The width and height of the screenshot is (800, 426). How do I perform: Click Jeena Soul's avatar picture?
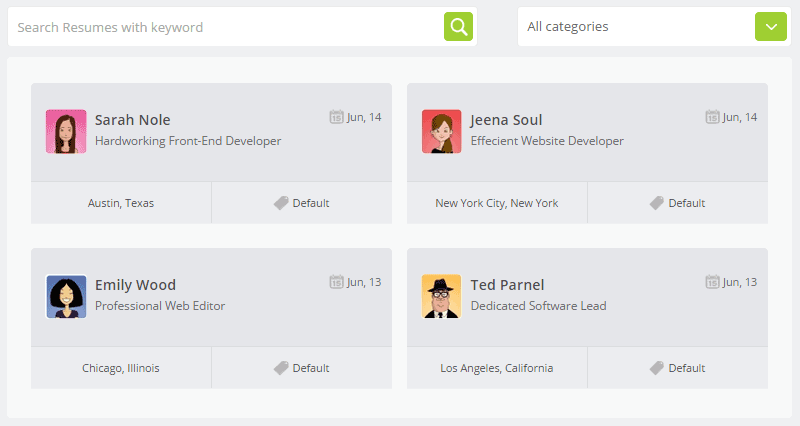tap(442, 131)
